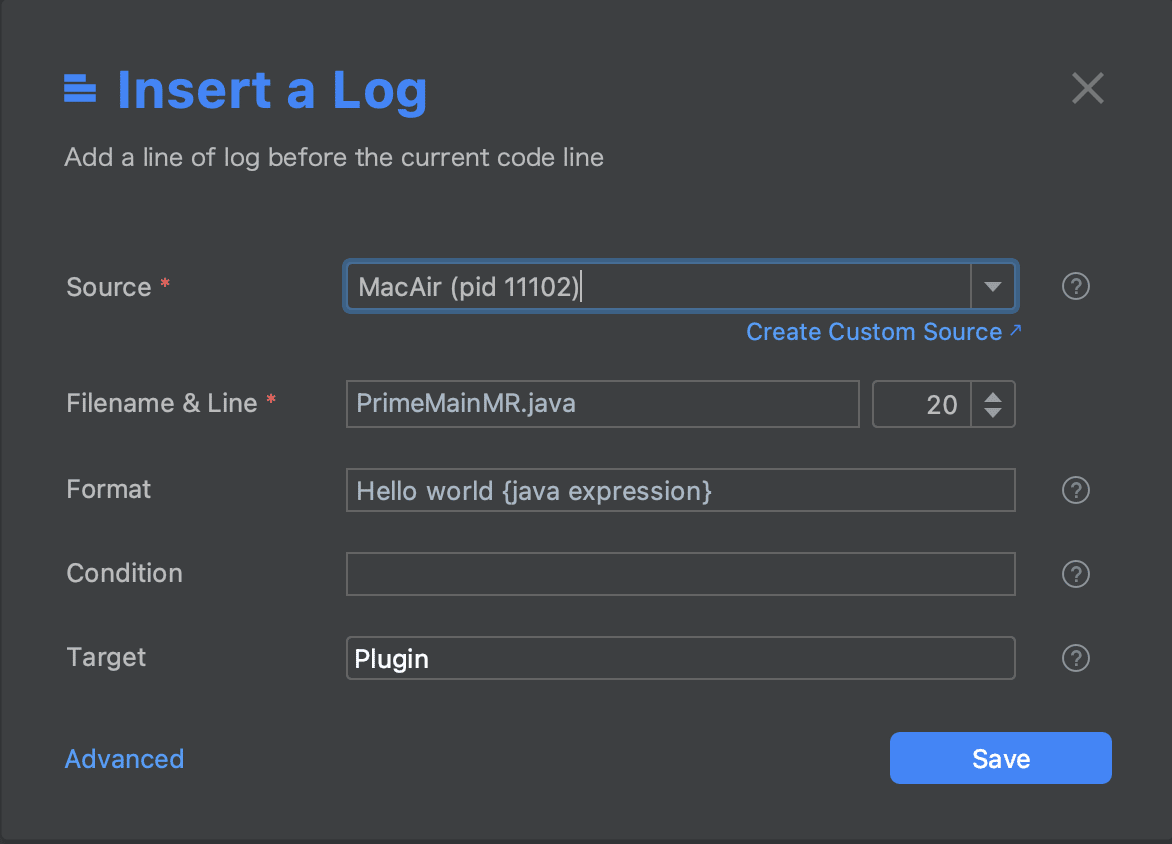Click the filename field containing PrimeMainMR.java
The image size is (1172, 844).
pyautogui.click(x=602, y=404)
